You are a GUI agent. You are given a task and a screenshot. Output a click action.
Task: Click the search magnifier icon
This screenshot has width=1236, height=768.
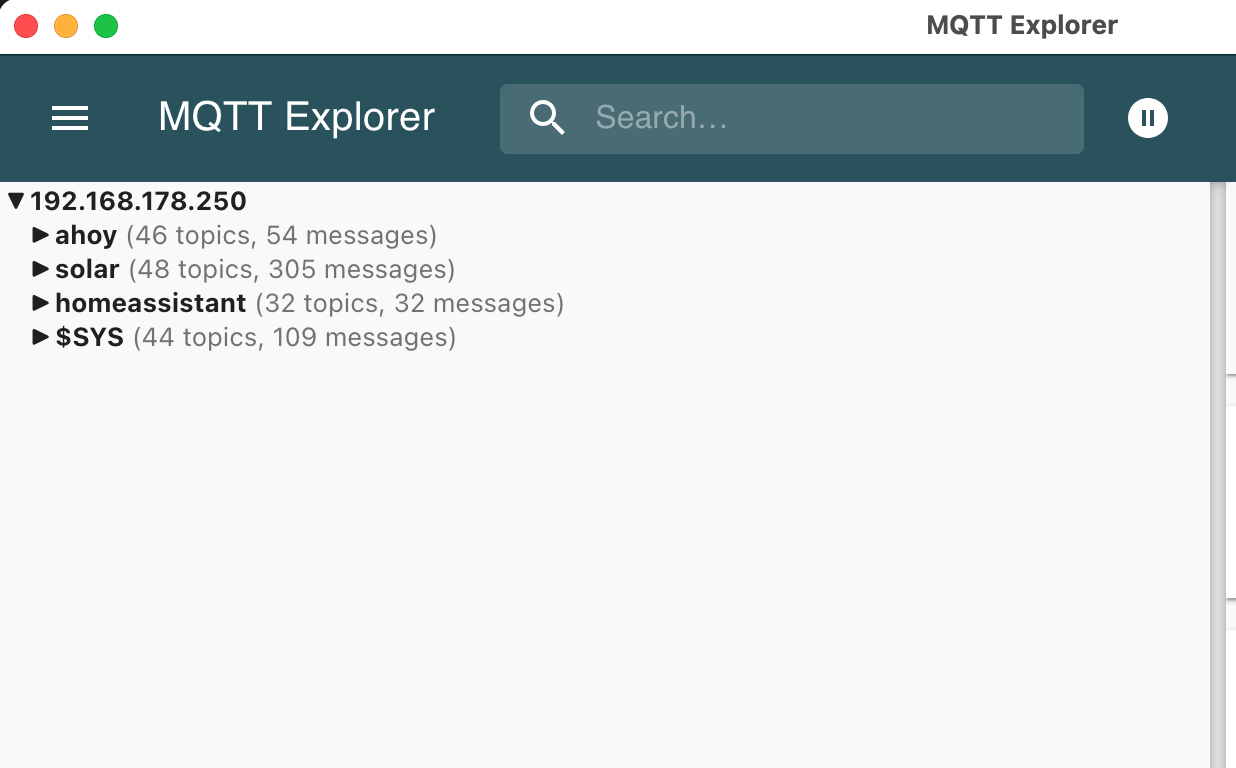point(547,117)
